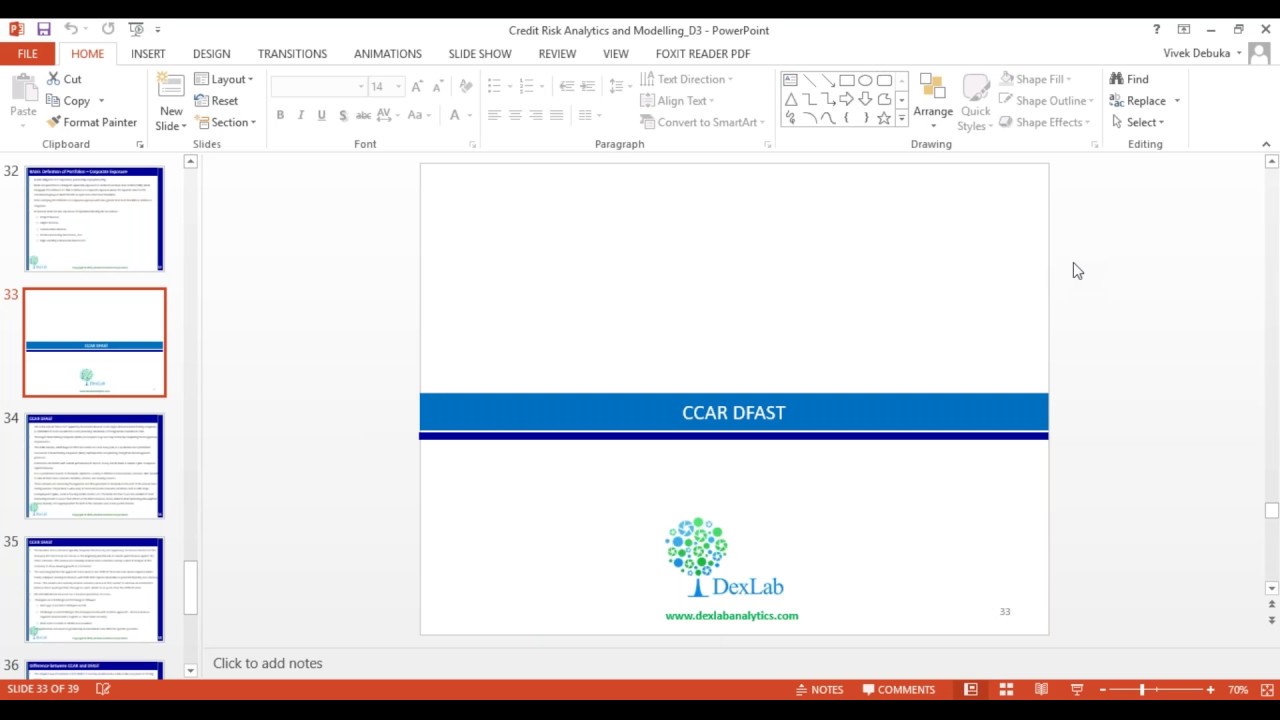Toggle underline formatting
1280x720 pixels.
click(x=321, y=116)
